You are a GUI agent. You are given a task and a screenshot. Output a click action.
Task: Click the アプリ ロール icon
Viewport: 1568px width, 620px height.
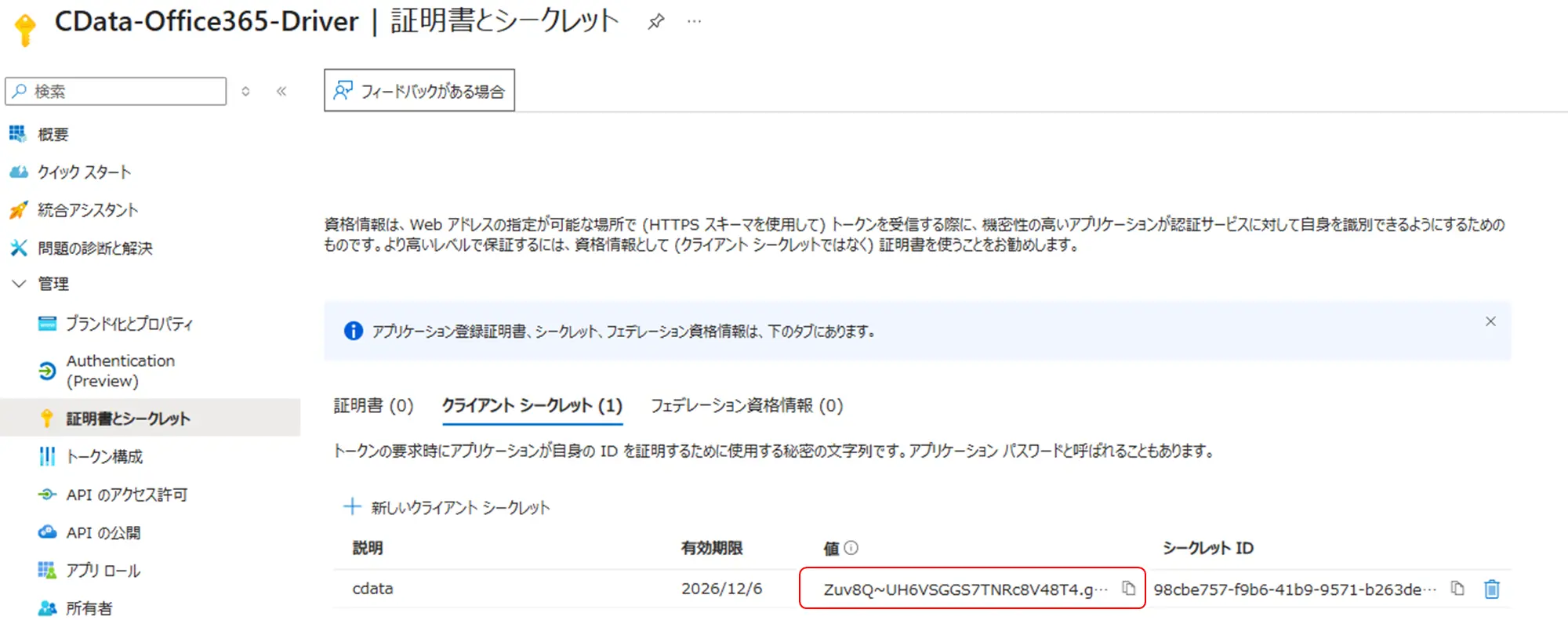47,570
